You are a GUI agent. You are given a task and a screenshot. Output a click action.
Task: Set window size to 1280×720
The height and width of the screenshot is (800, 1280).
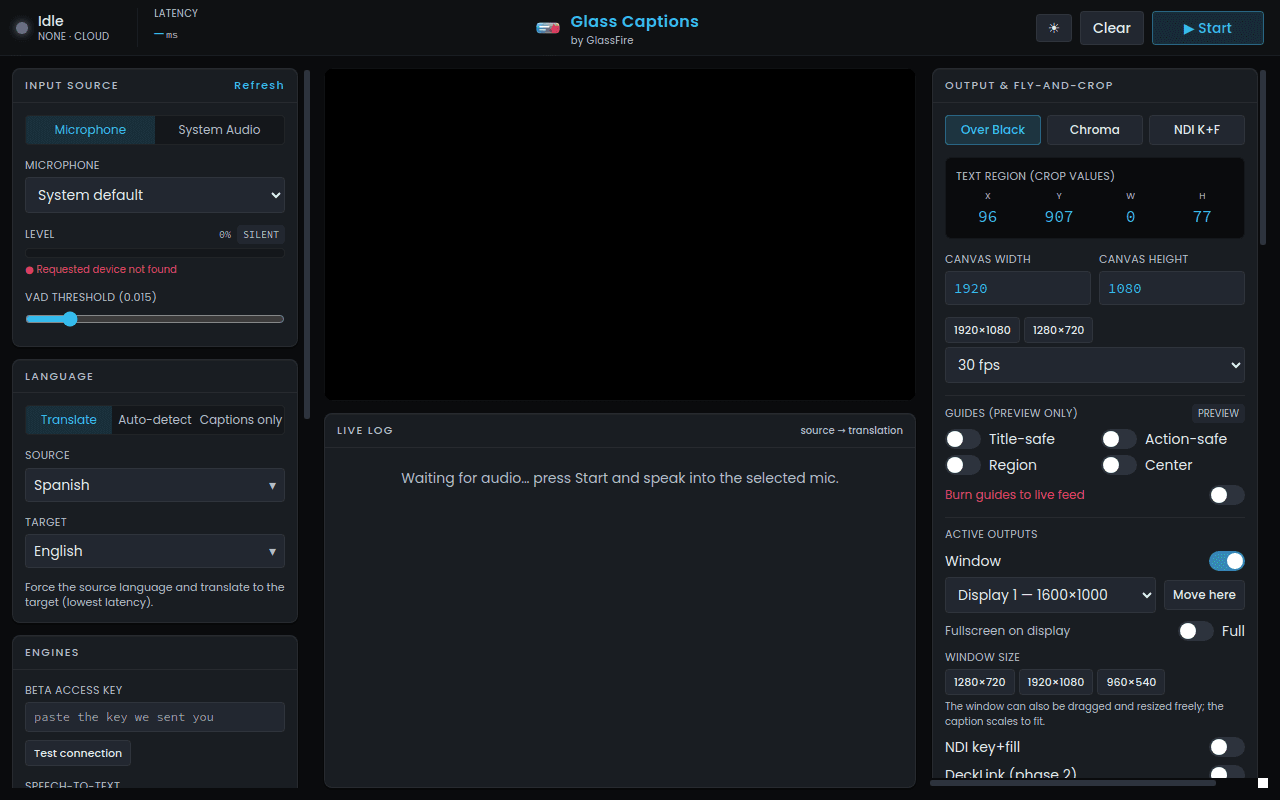click(980, 682)
